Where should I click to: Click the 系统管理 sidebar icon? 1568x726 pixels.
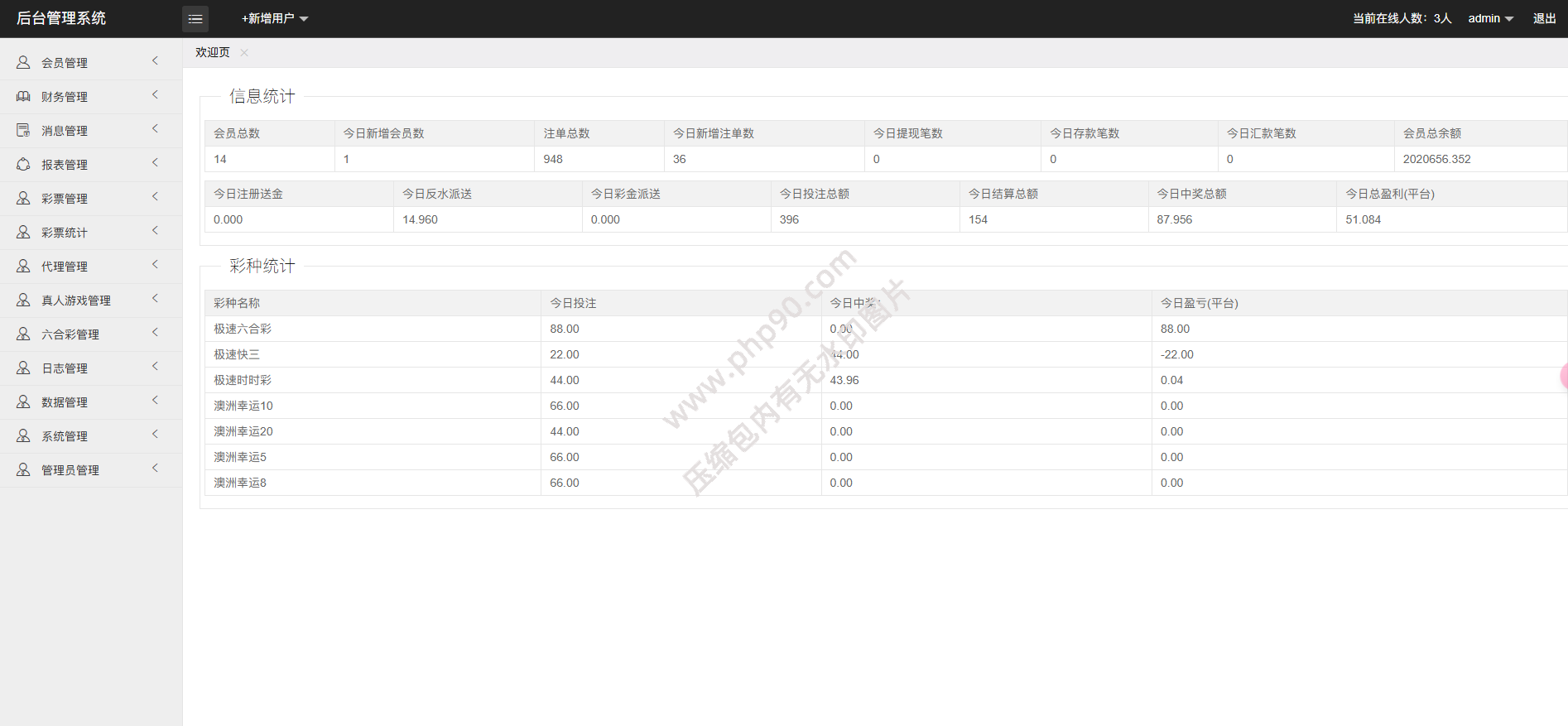click(23, 435)
